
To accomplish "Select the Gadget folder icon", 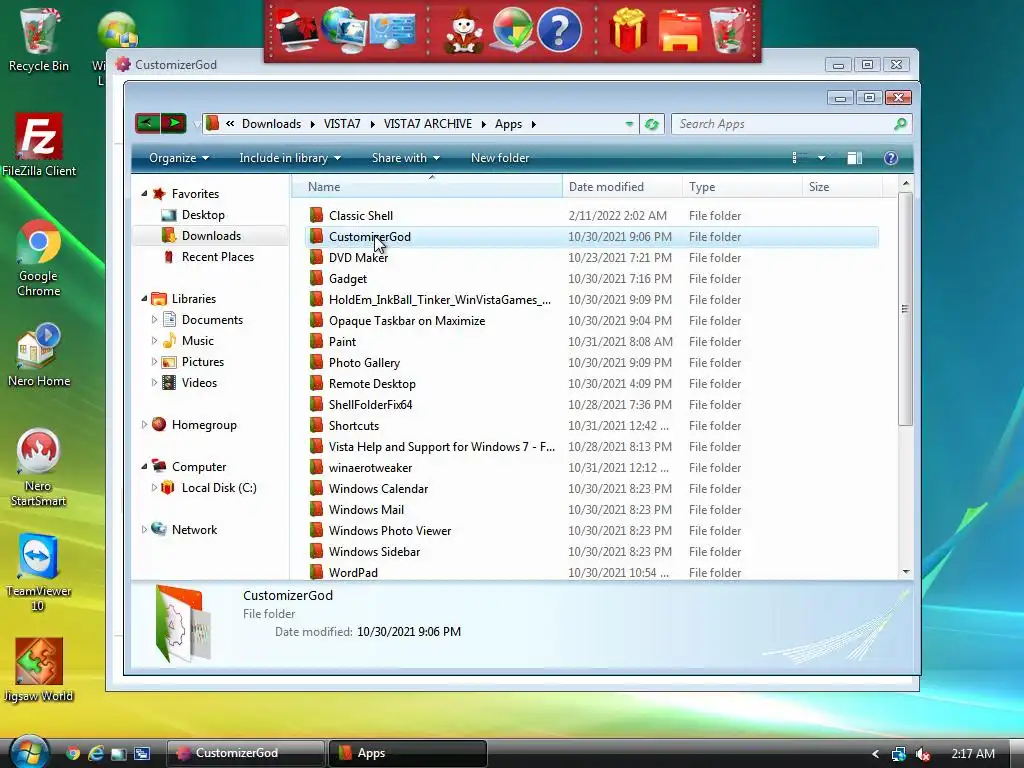I will point(316,278).
